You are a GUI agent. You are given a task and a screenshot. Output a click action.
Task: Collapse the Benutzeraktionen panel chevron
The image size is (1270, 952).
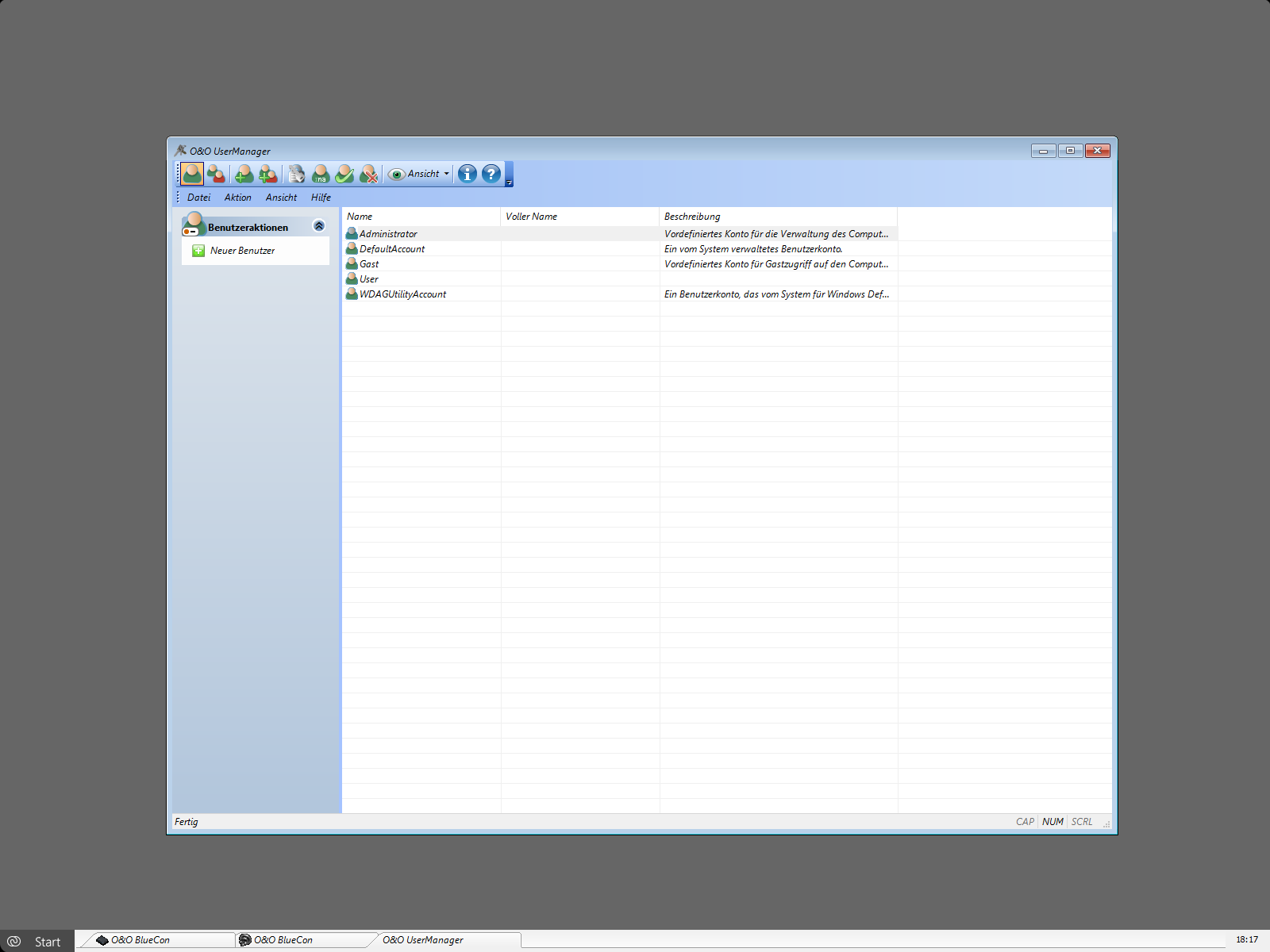click(x=319, y=226)
